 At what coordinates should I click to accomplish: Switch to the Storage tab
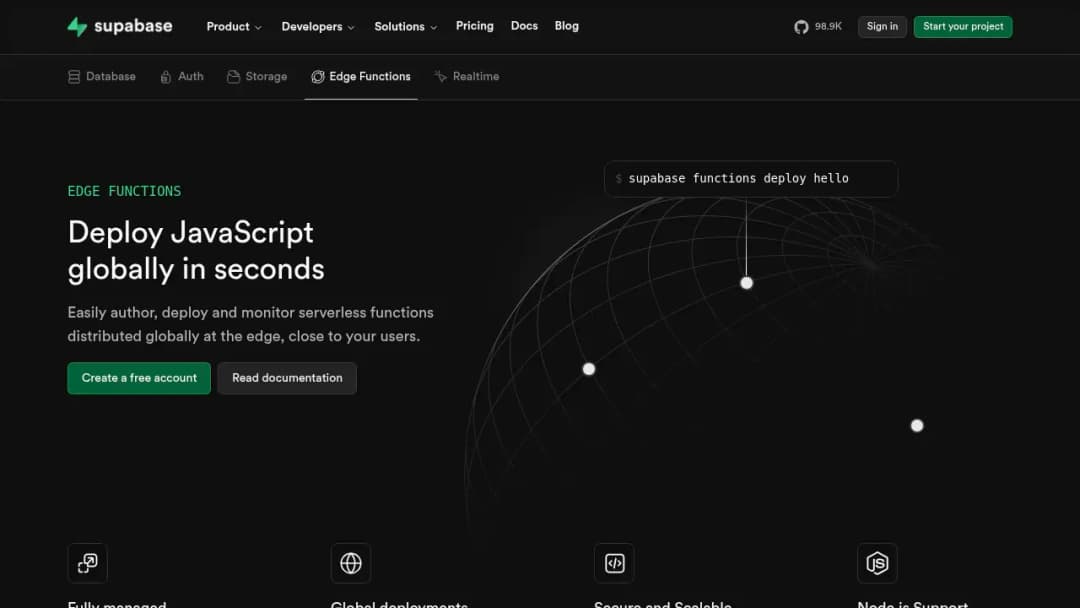point(257,77)
